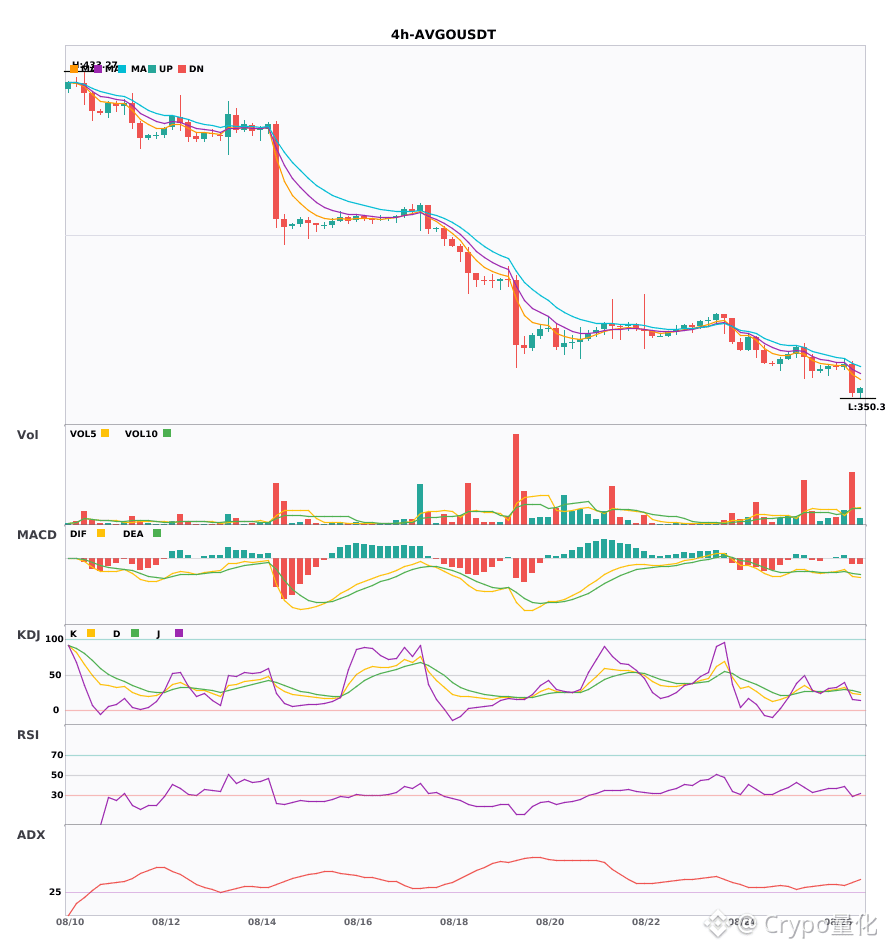This screenshot has height=950, width=885.
Task: Click the 08/22 date label
Action: (646, 922)
